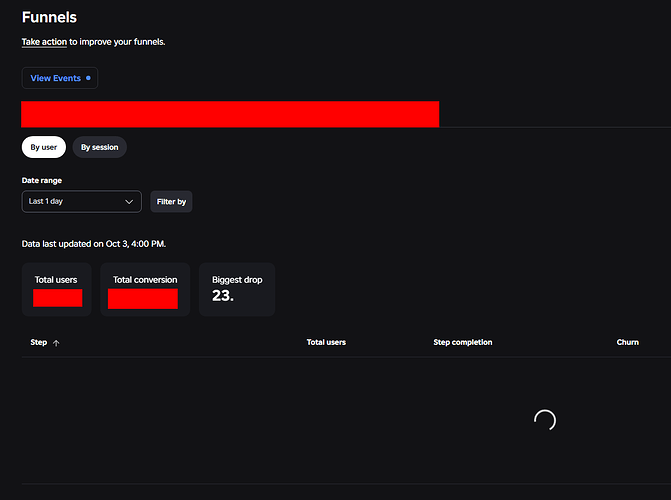
Task: Click the Data last updated timestamp text
Action: tap(94, 244)
